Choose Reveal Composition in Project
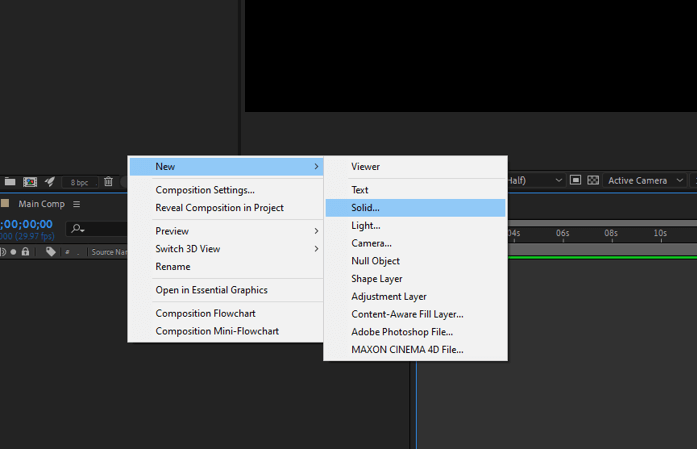The height and width of the screenshot is (449, 697). click(226, 208)
